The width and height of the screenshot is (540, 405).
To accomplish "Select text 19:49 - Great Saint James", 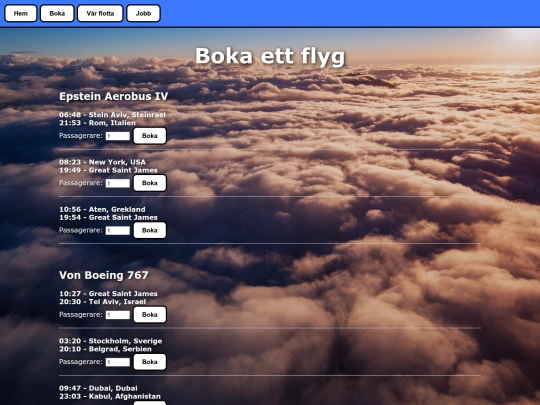I will (108, 170).
